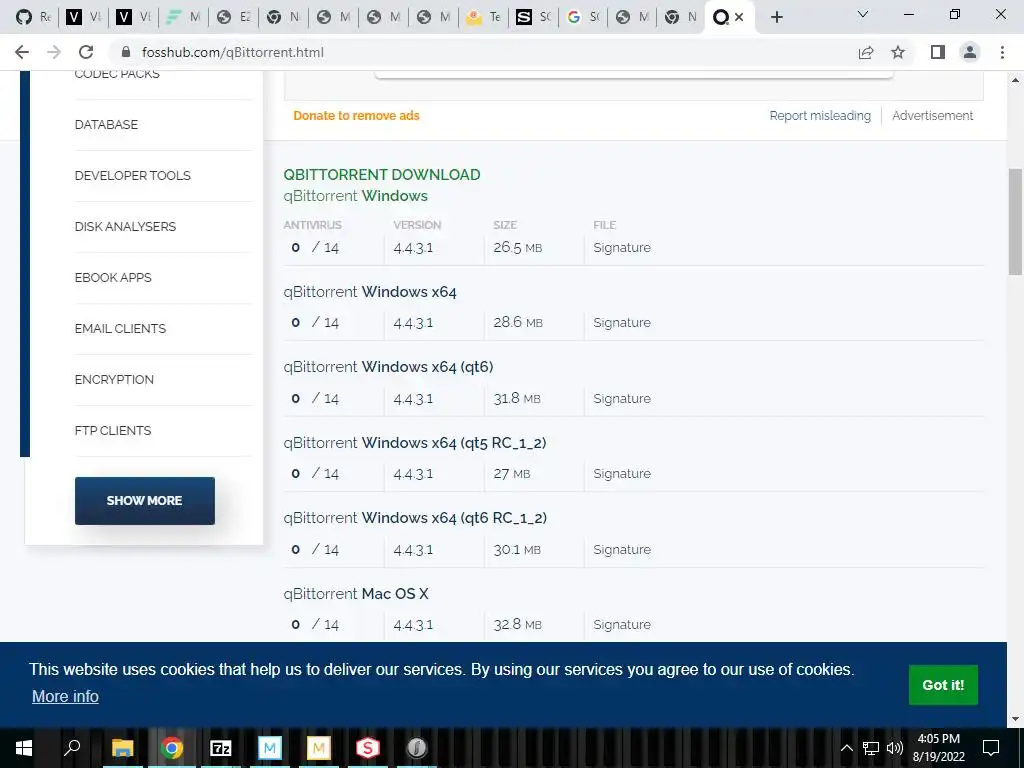Click the page vertical scrollbar thumb

1015,222
